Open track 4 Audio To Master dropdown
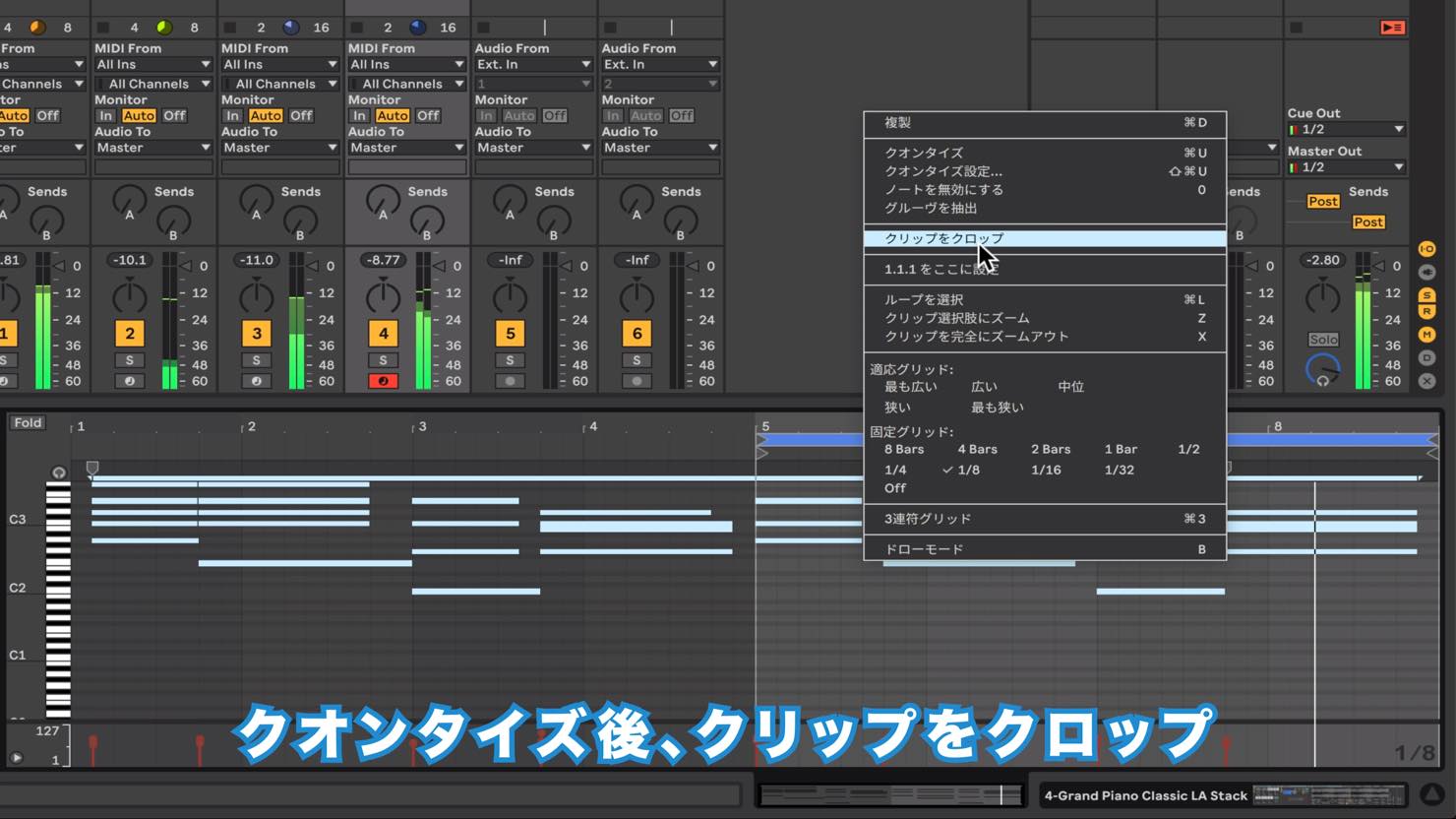This screenshot has height=819, width=1456. (x=406, y=148)
